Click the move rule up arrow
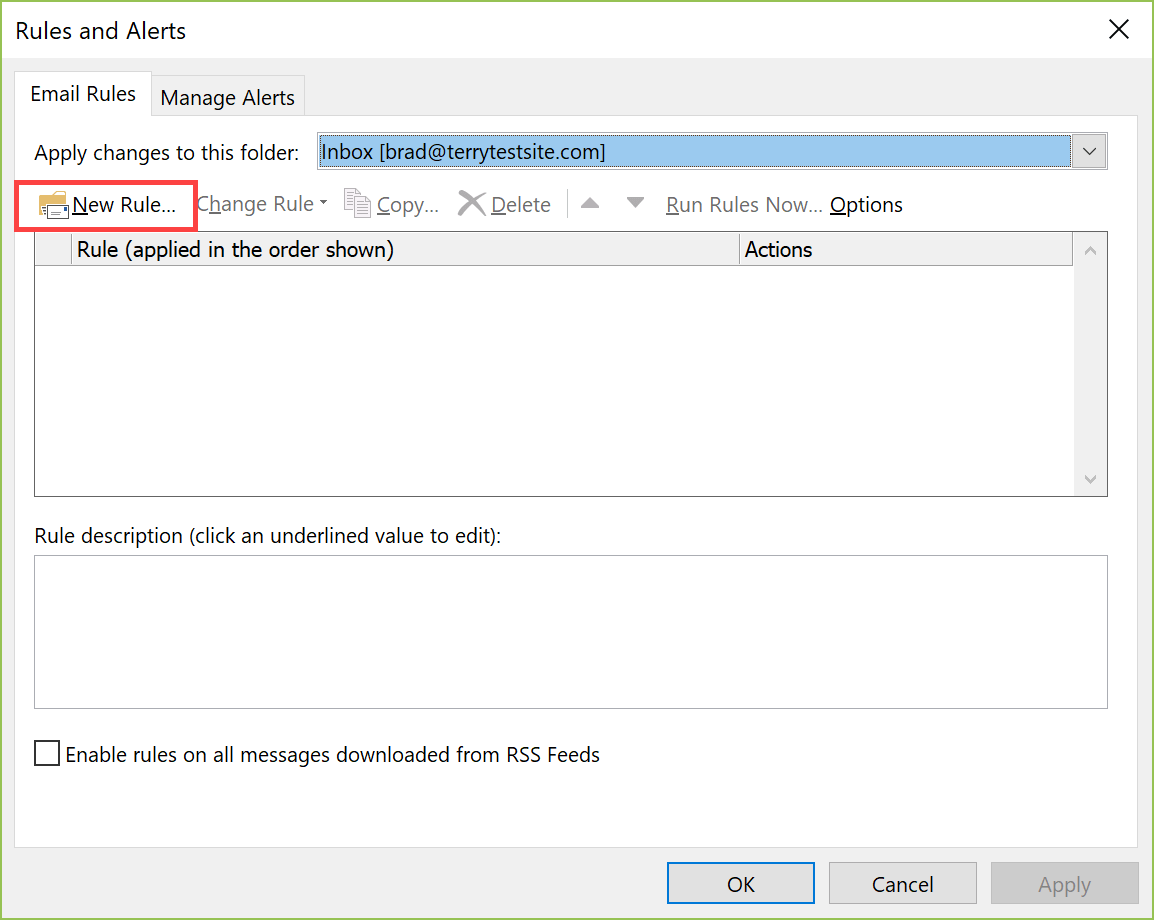Image resolution: width=1154 pixels, height=920 pixels. (x=590, y=202)
